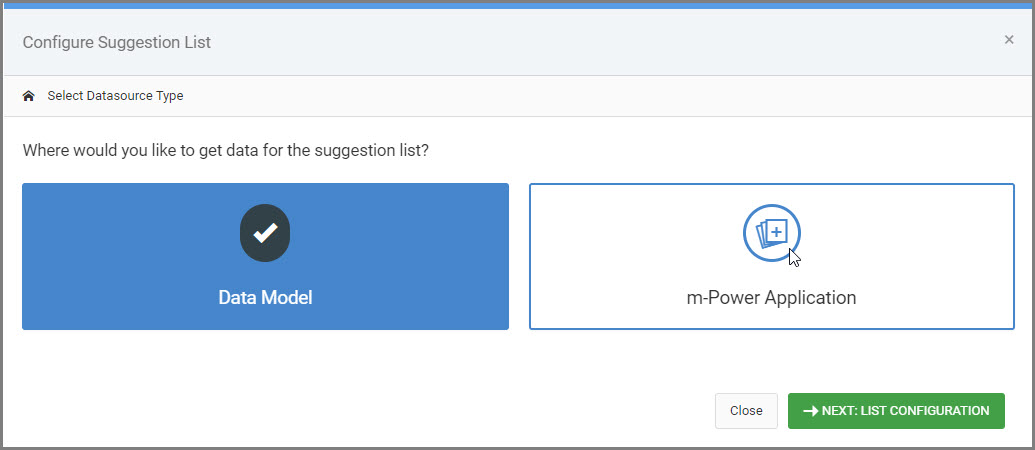The height and width of the screenshot is (450, 1035).
Task: Click the "m-Power Application" label text
Action: point(771,298)
